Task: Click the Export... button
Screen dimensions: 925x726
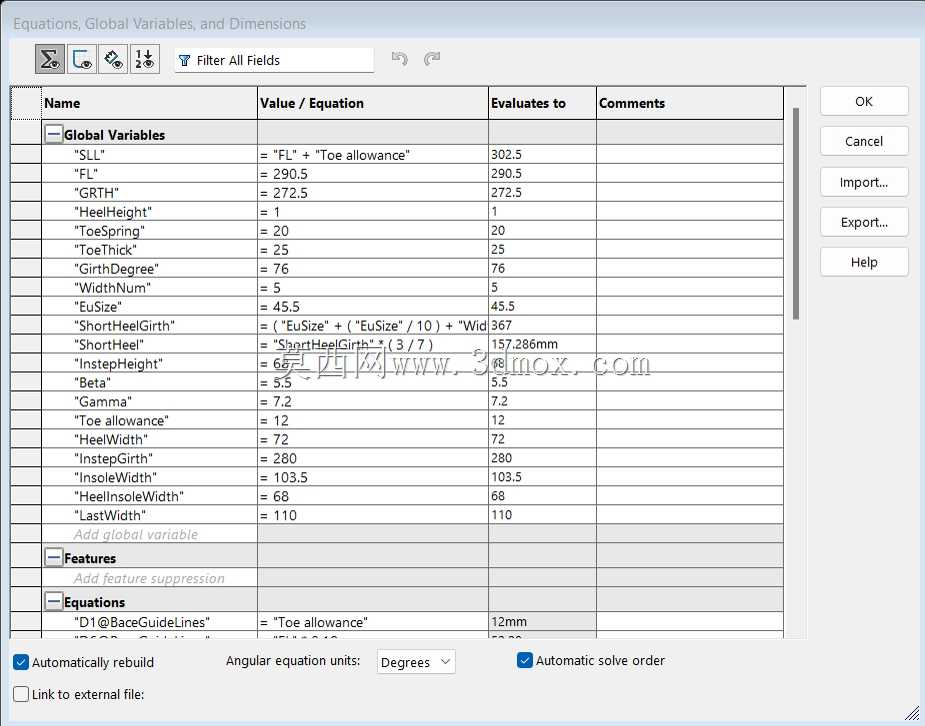Action: [864, 222]
